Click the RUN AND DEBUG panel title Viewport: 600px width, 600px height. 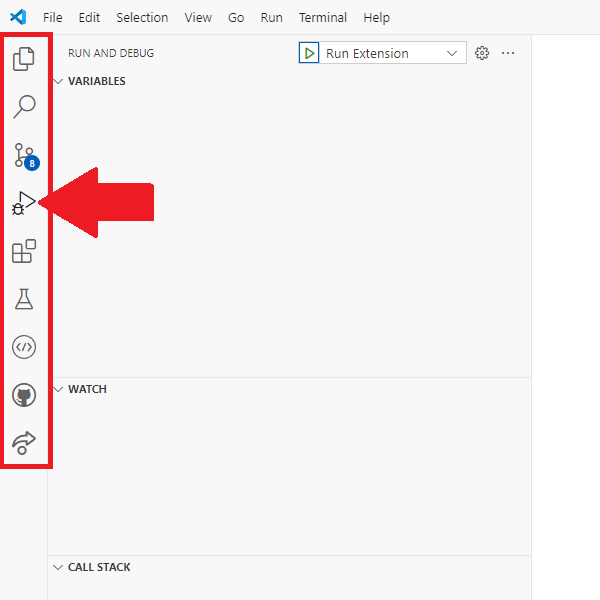pyautogui.click(x=111, y=53)
